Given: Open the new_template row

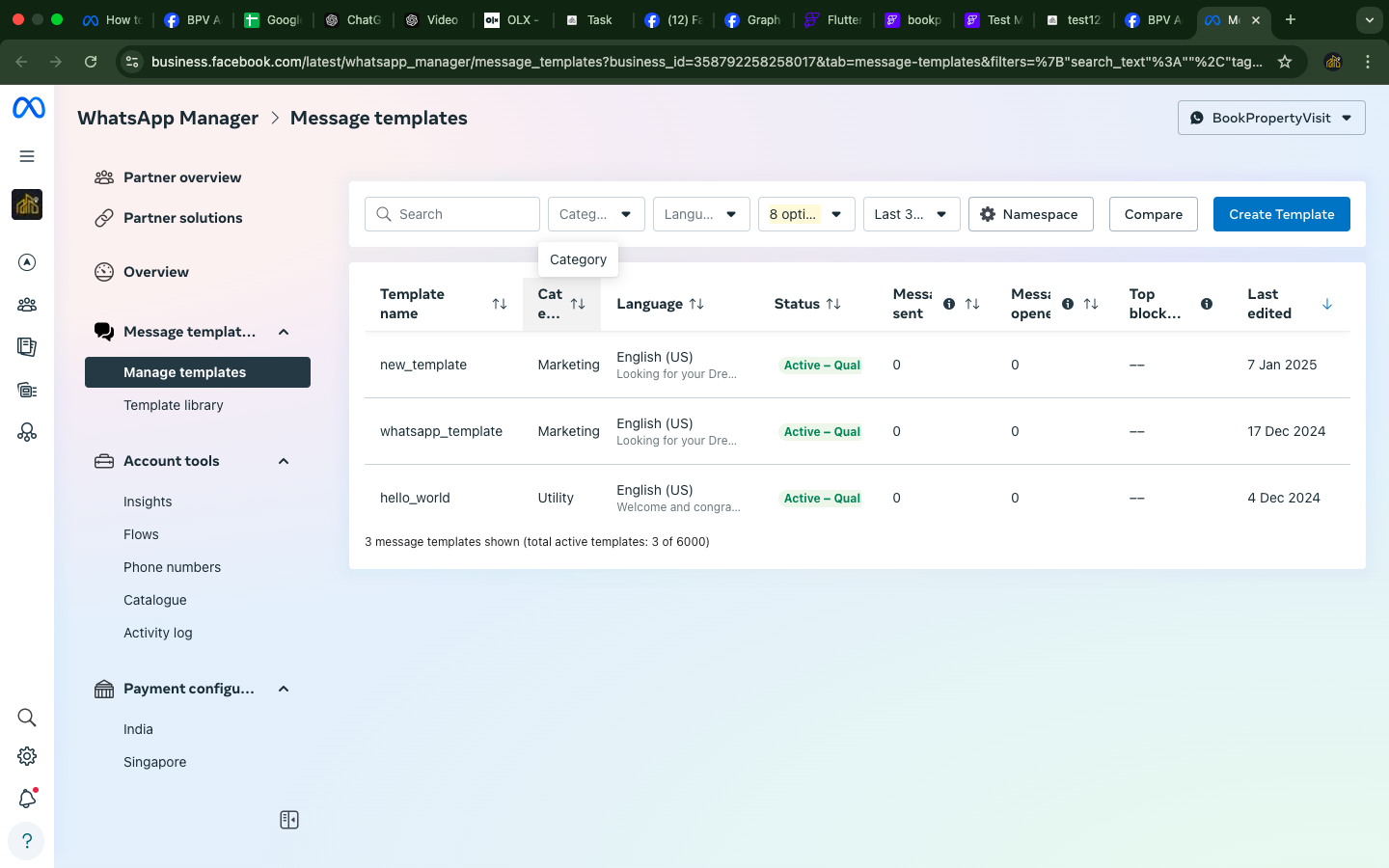Looking at the screenshot, I should [858, 365].
